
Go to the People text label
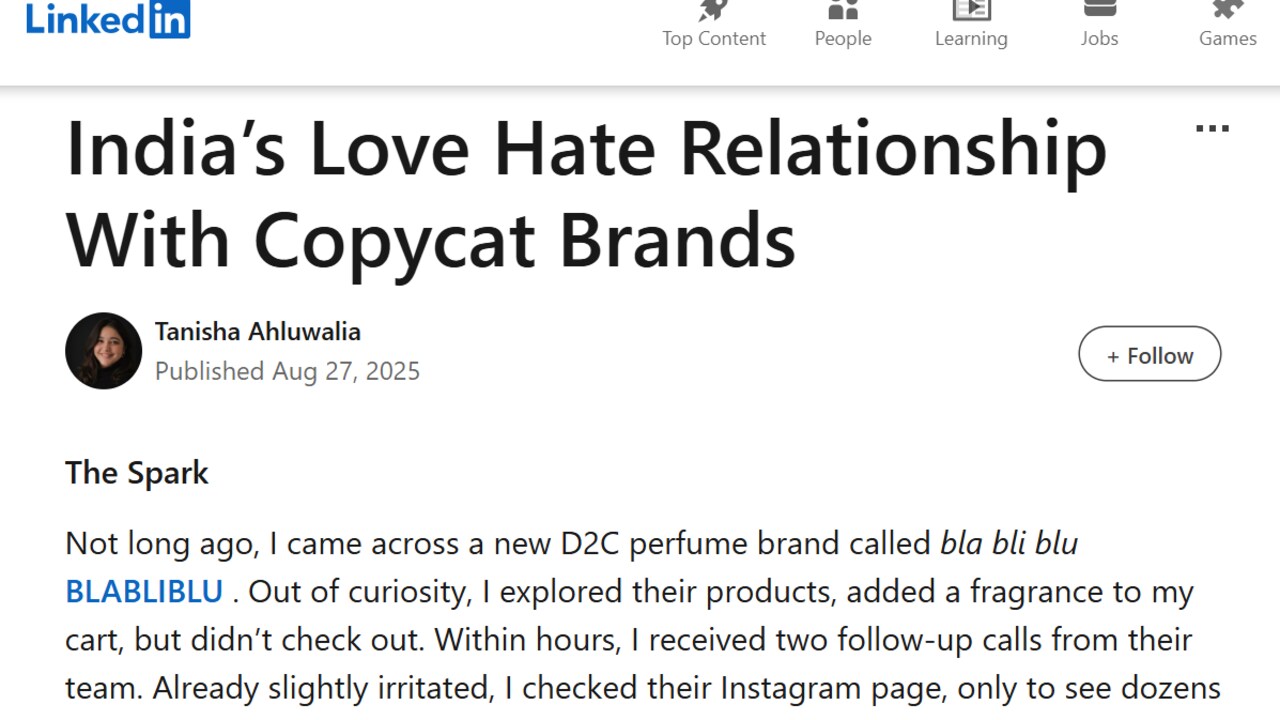(843, 38)
